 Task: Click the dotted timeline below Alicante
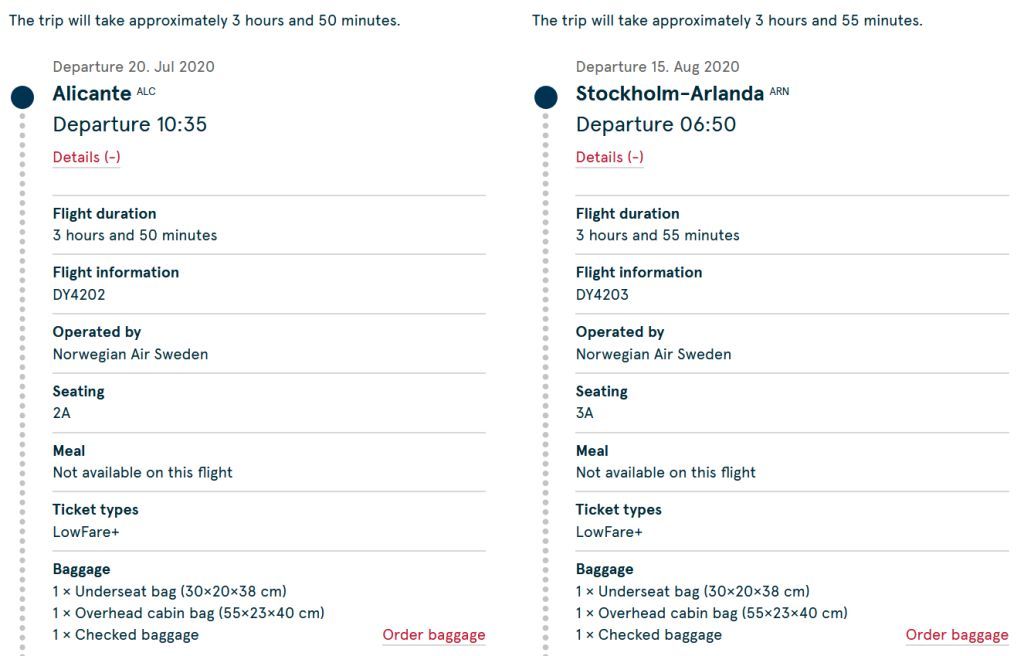click(22, 383)
